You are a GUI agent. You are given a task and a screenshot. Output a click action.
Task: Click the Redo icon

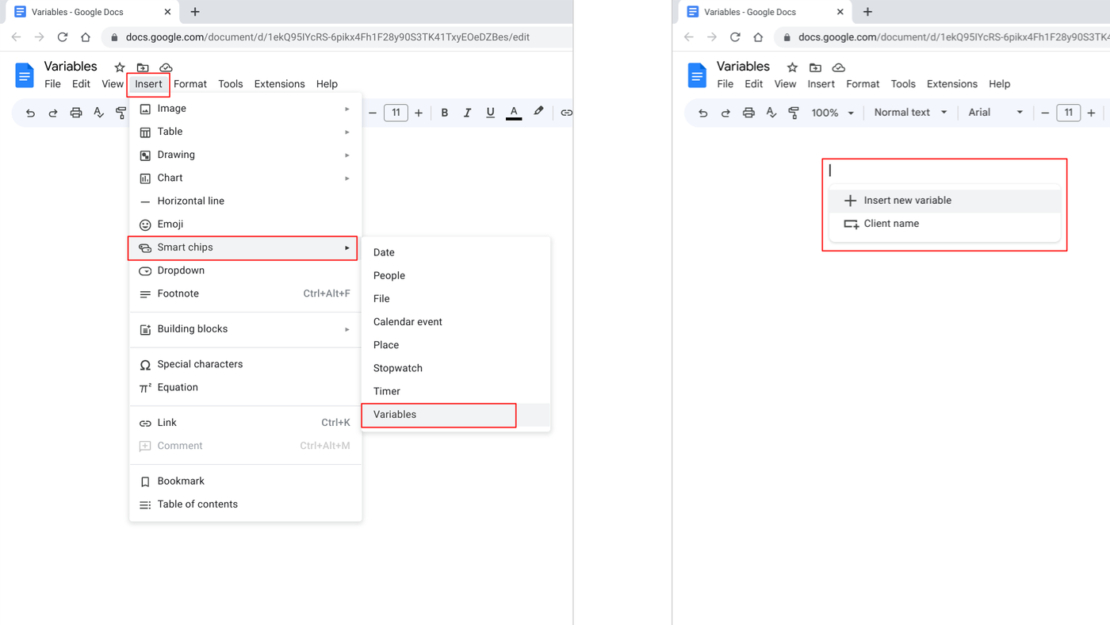pyautogui.click(x=53, y=112)
